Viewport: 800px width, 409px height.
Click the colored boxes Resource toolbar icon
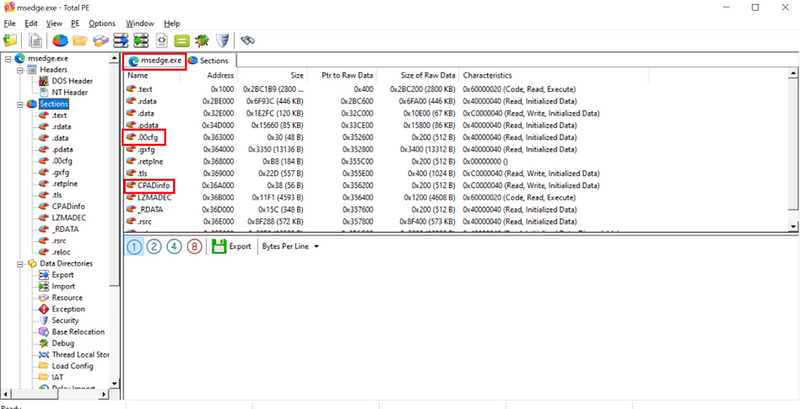pyautogui.click(x=101, y=40)
